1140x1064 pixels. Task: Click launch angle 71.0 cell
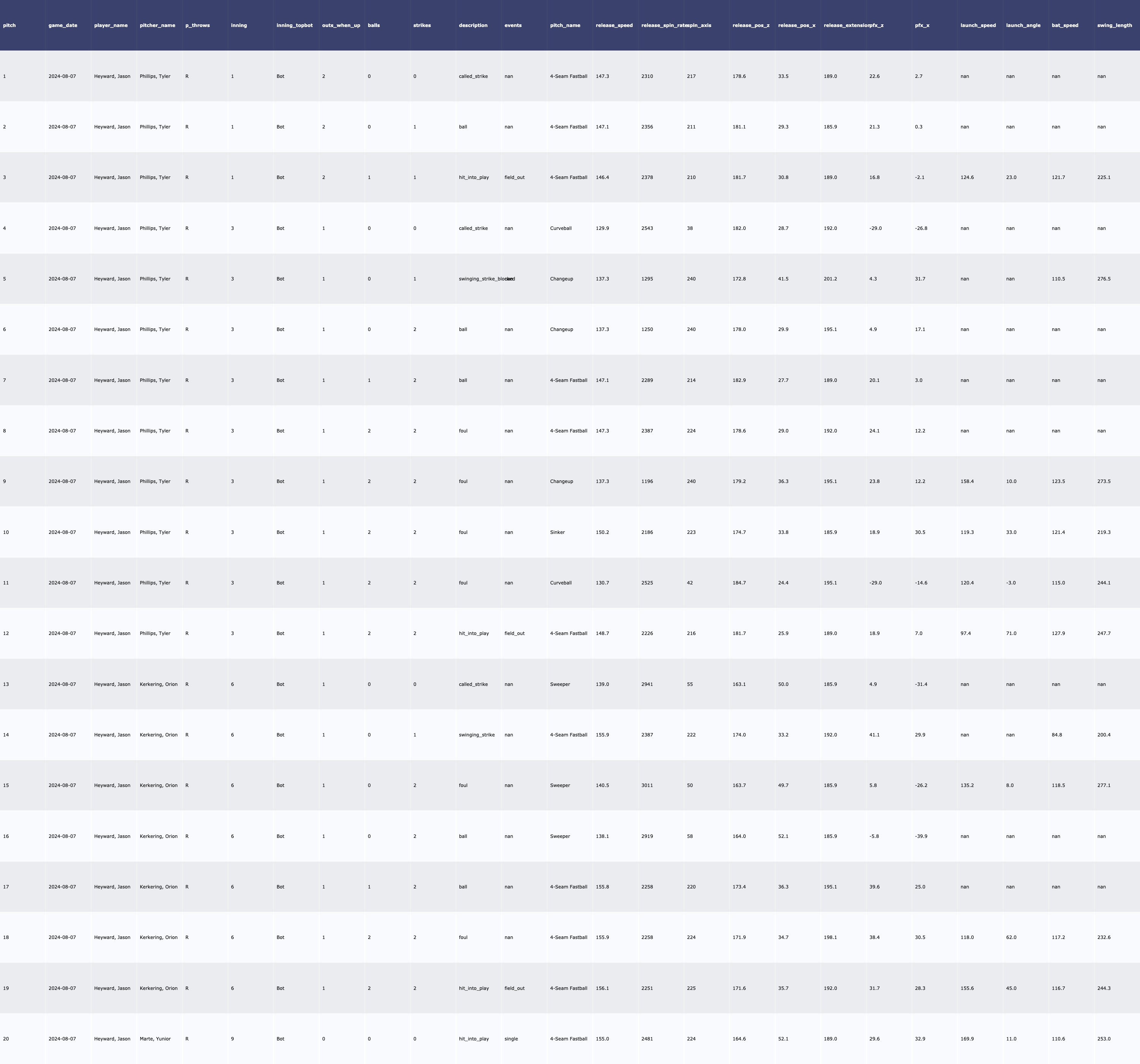coord(1011,633)
